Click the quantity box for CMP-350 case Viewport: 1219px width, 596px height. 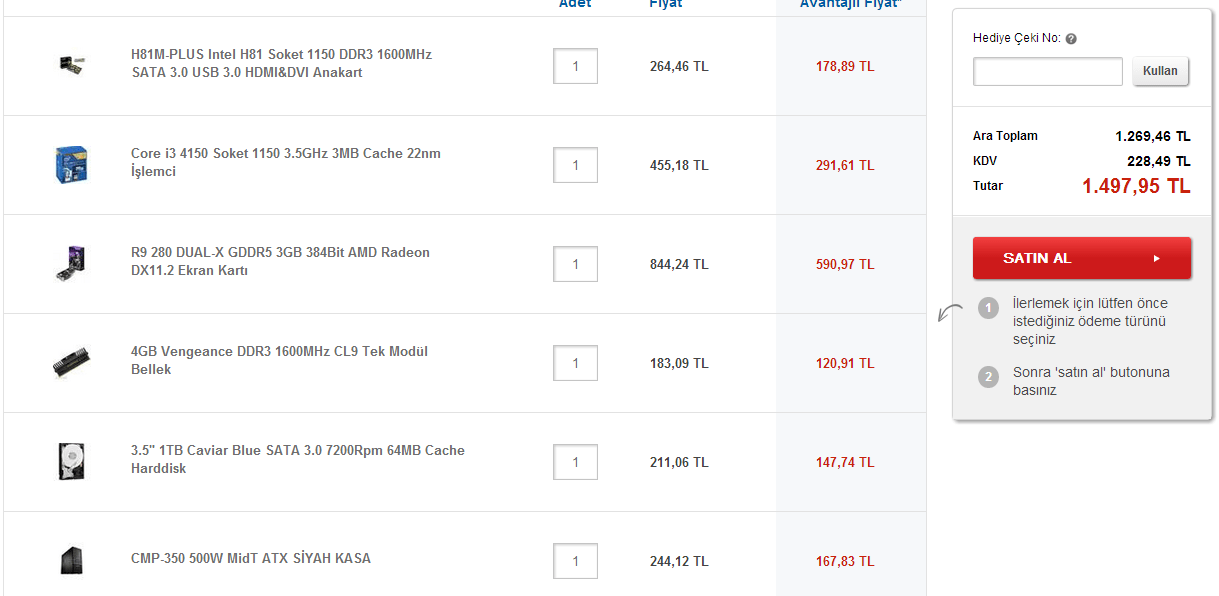pos(575,561)
